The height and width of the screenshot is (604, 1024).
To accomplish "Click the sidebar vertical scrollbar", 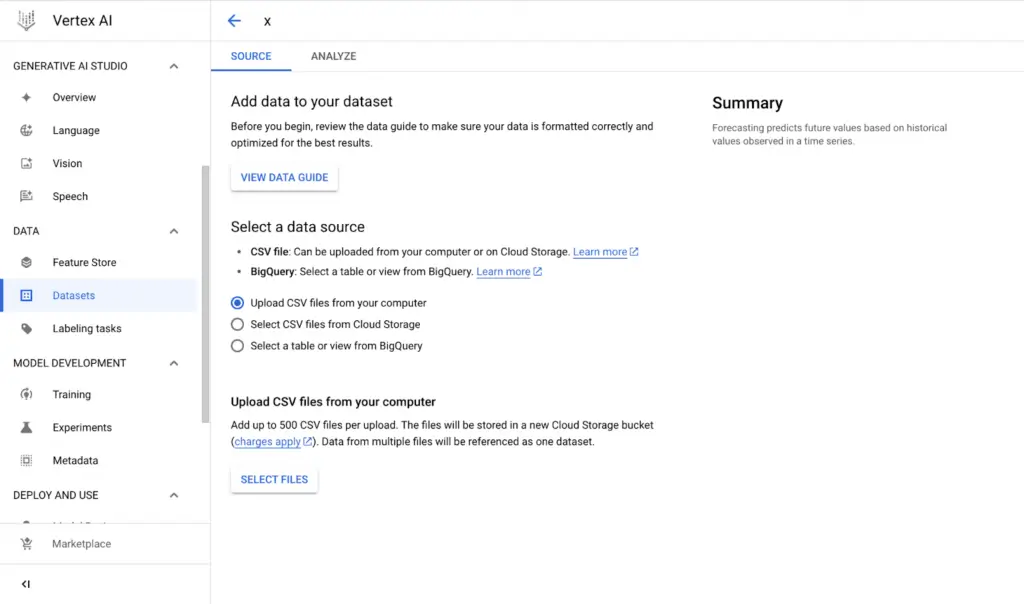I will coord(205,294).
